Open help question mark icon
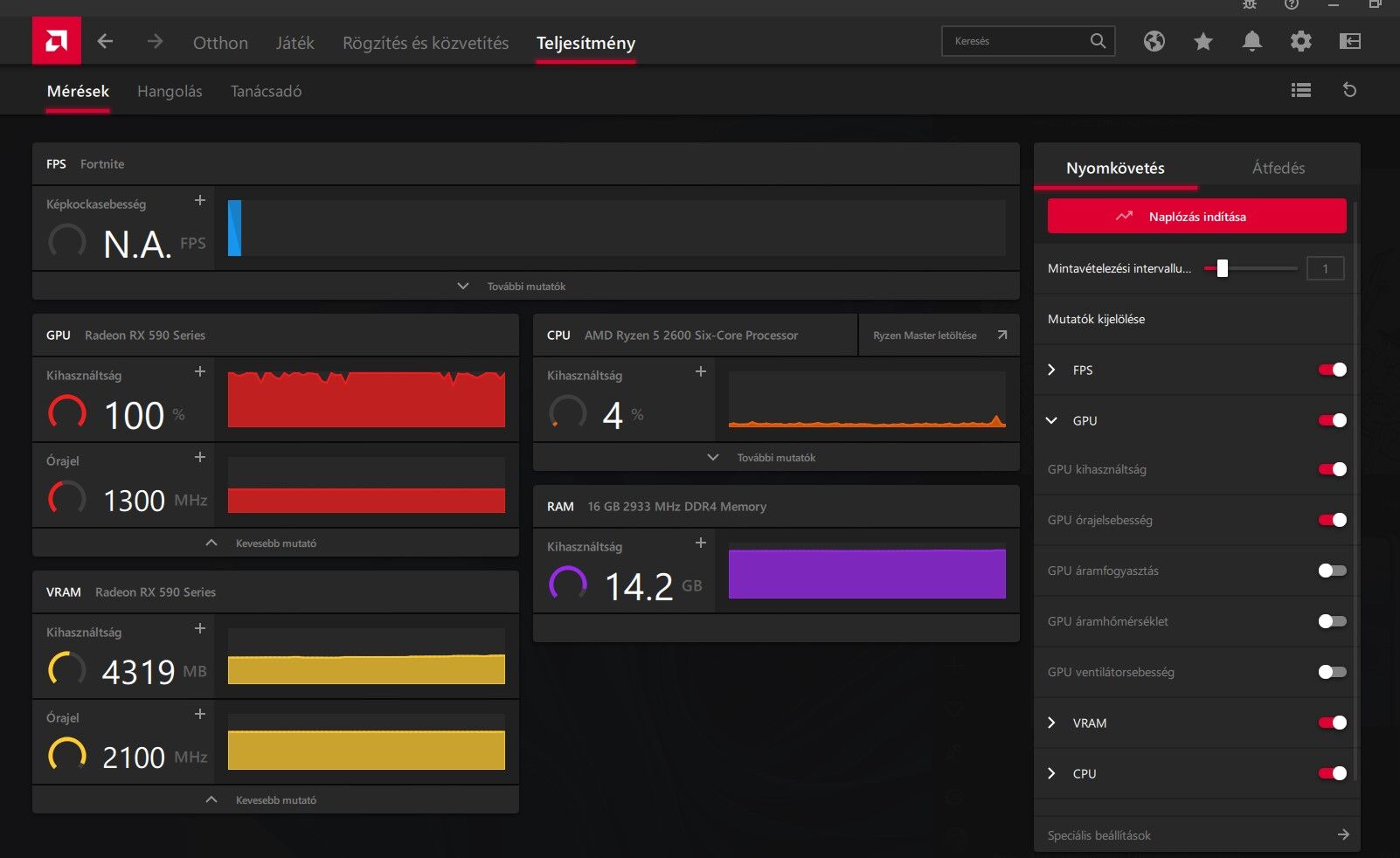Viewport: 1400px width, 858px height. point(1292,4)
